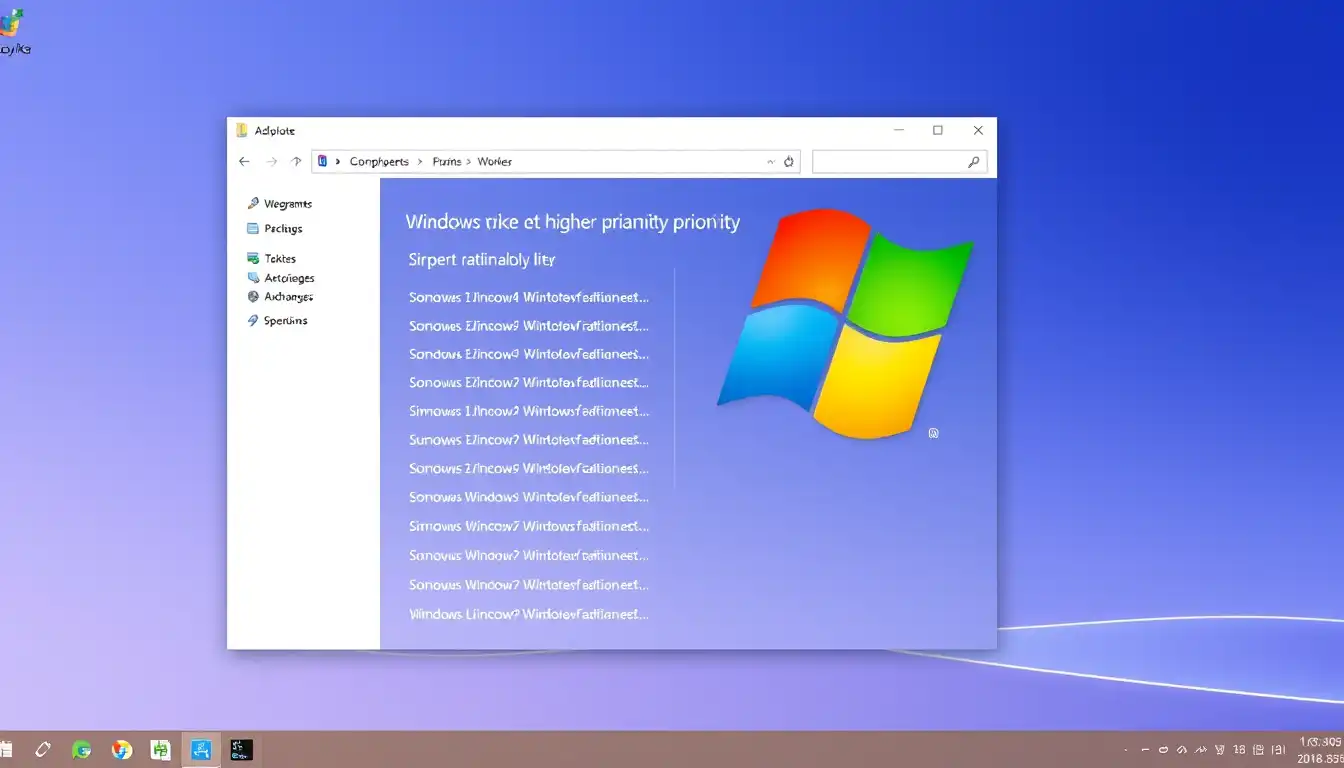Expand the chevron between Conpherts and Przins
Image resolution: width=1344 pixels, height=768 pixels.
tap(421, 161)
